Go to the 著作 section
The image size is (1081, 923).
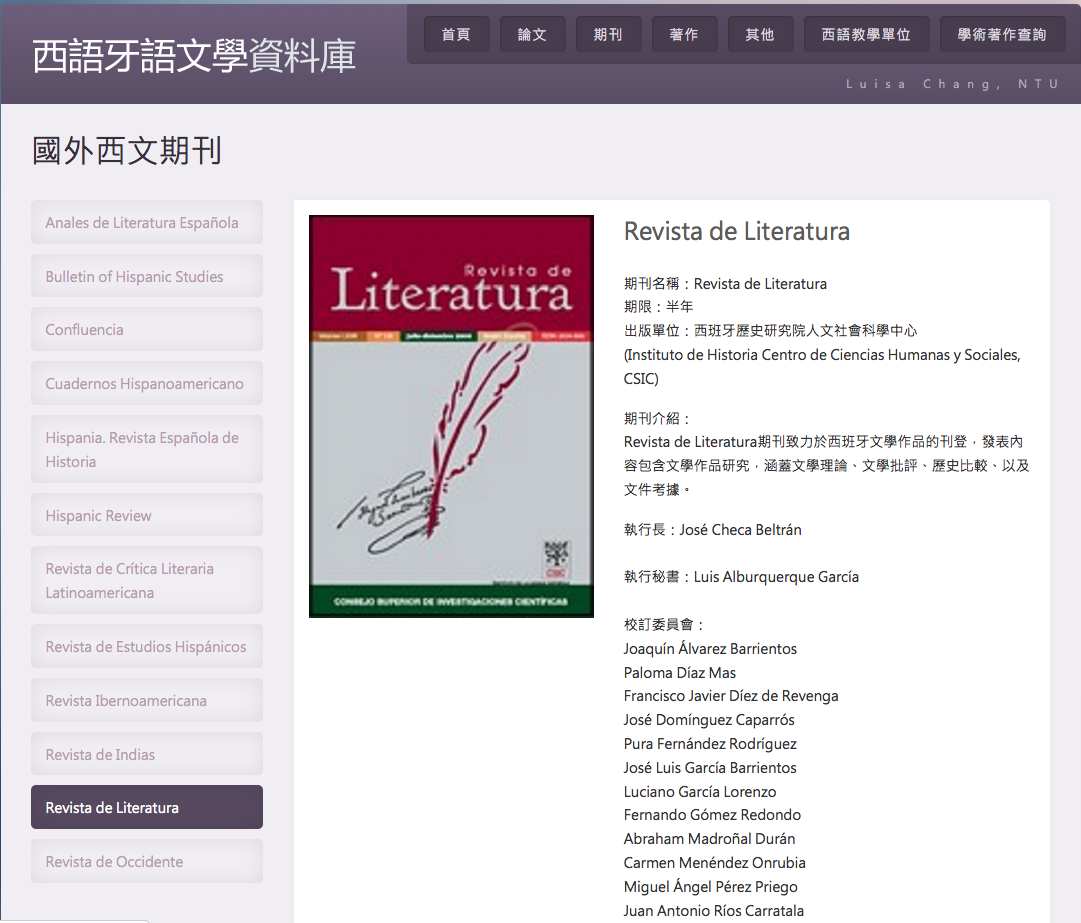(684, 34)
